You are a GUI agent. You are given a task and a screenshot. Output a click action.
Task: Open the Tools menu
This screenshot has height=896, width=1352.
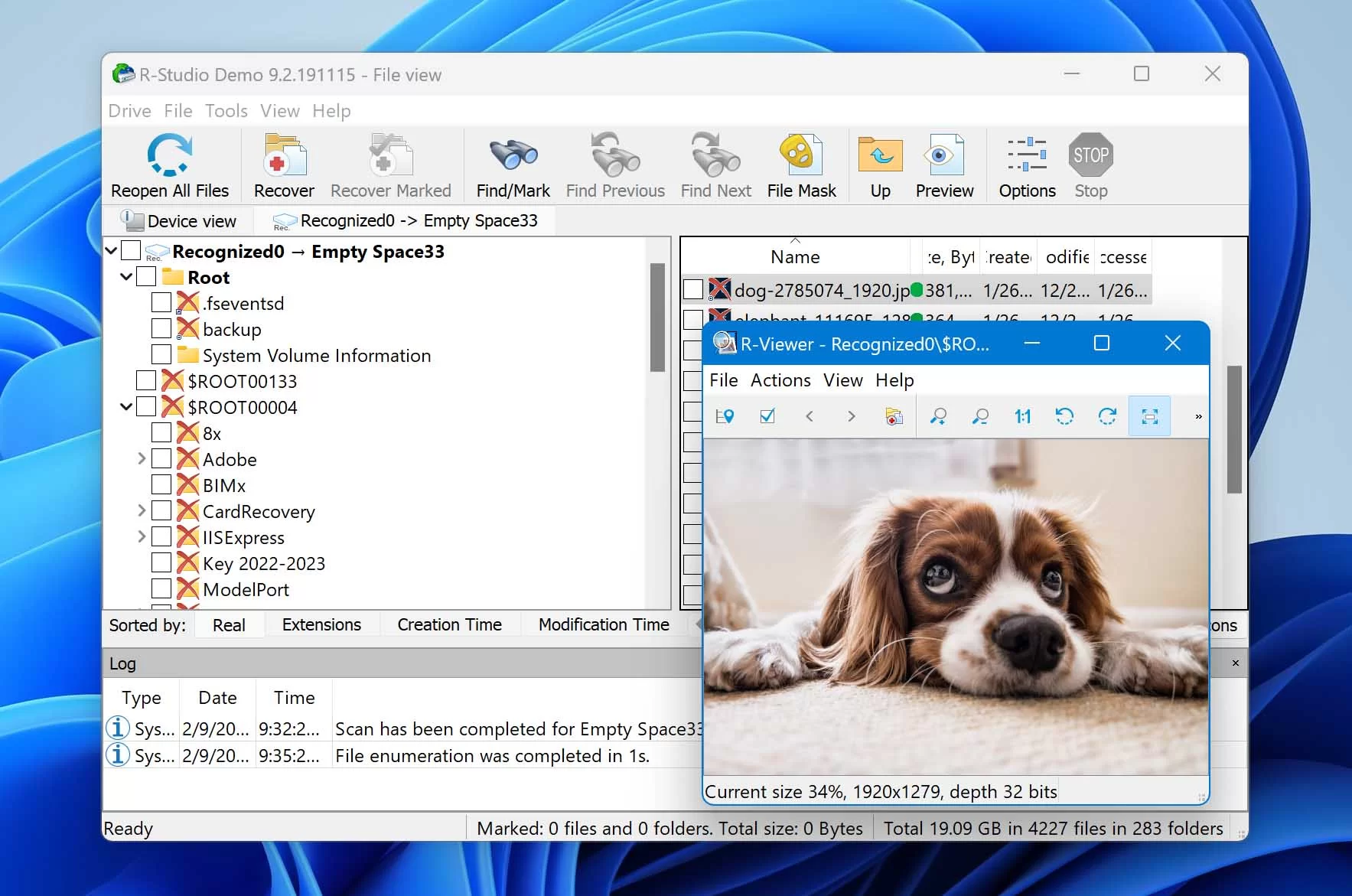pos(226,111)
